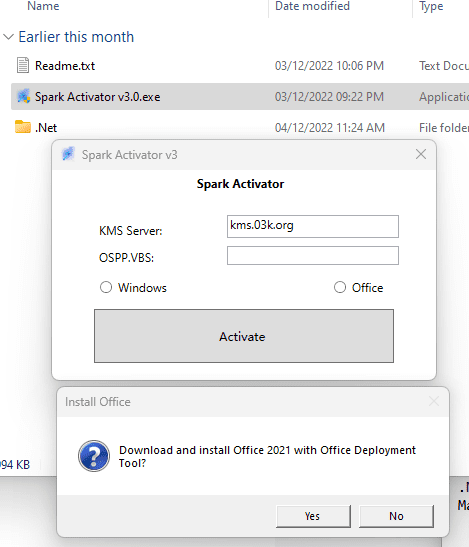
Task: Sort by Date modified column header
Action: [312, 6]
